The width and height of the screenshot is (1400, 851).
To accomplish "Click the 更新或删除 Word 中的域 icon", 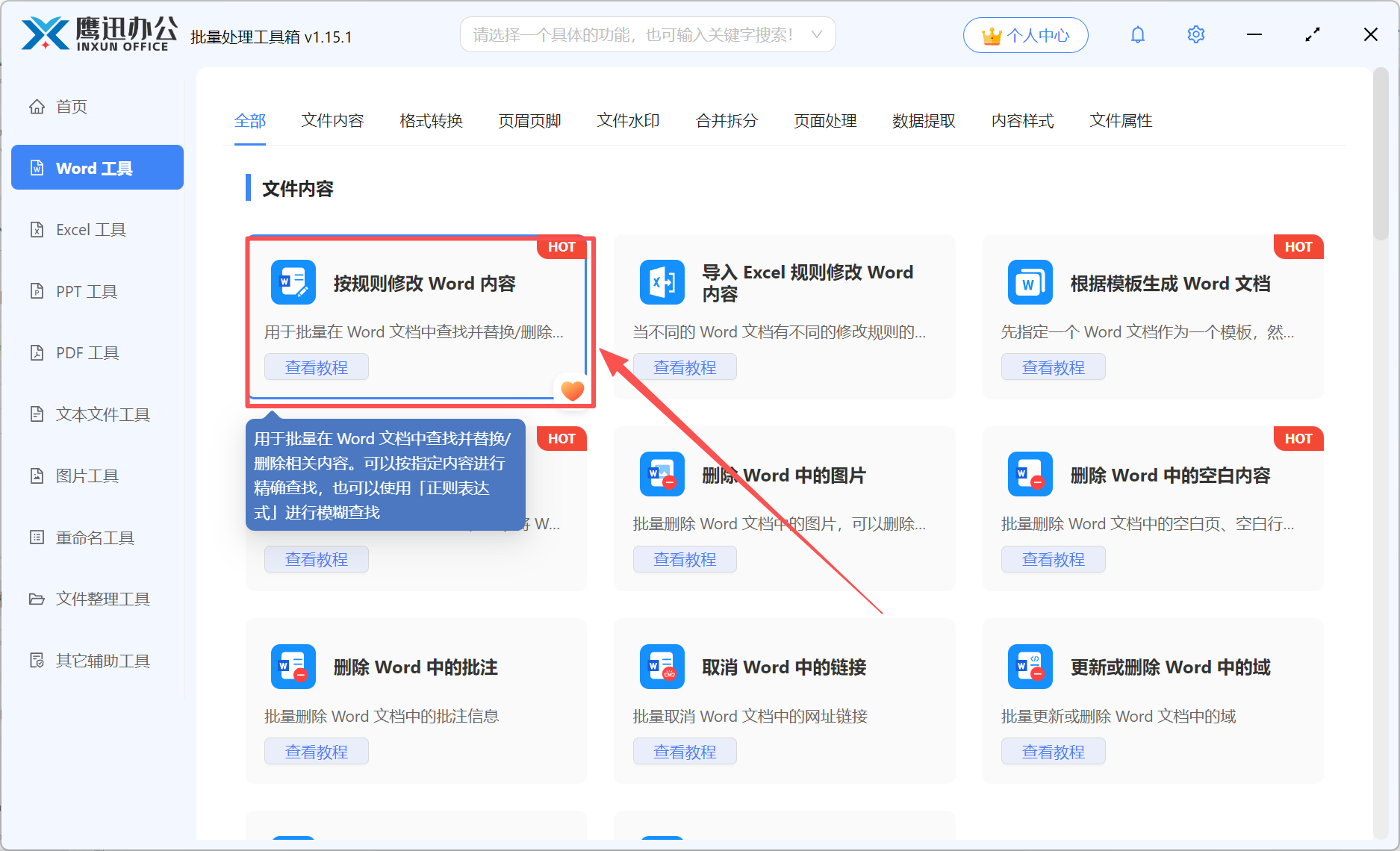I will click(1030, 667).
